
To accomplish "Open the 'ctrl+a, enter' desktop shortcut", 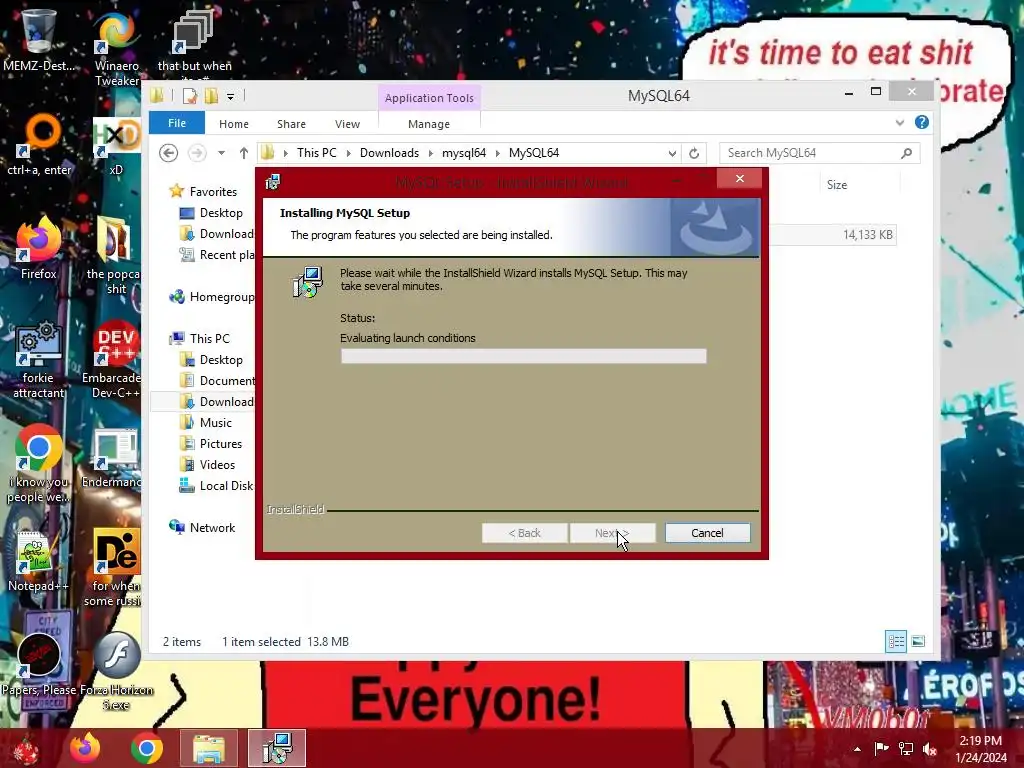I will click(x=39, y=145).
